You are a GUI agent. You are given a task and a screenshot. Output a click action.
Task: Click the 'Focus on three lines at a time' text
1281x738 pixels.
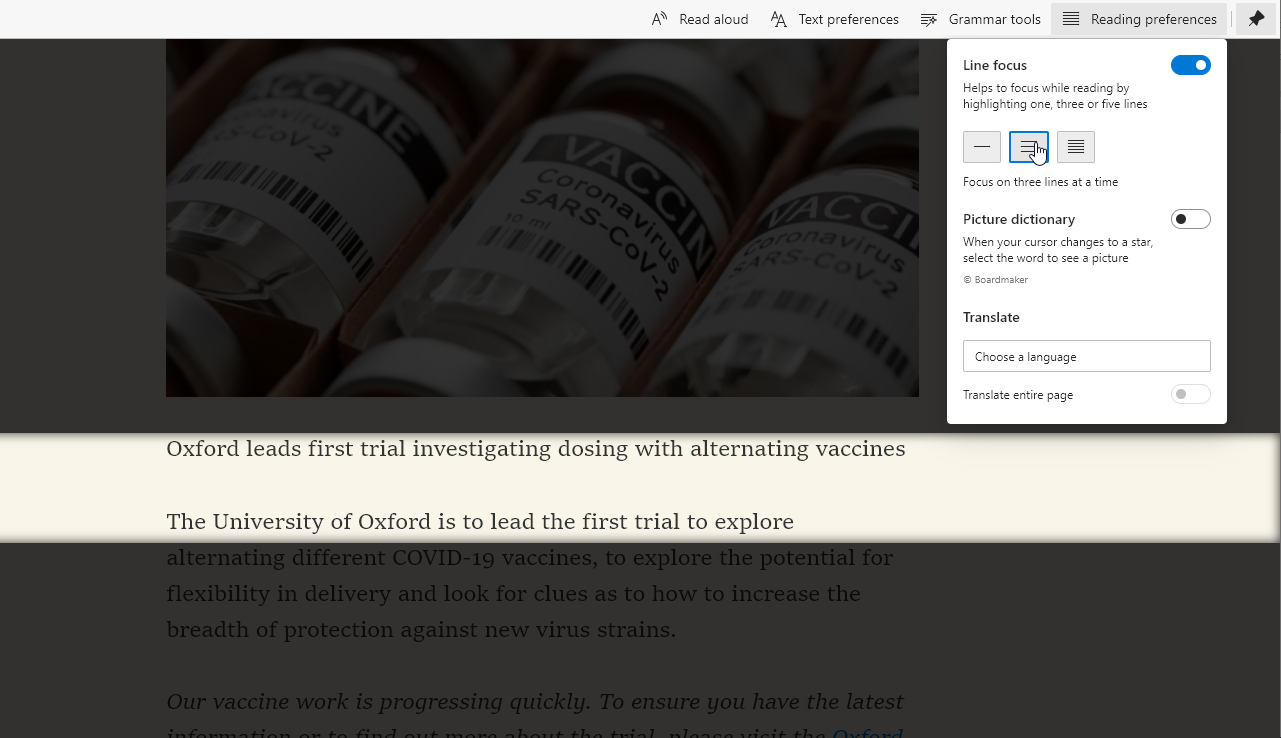[x=1040, y=182]
